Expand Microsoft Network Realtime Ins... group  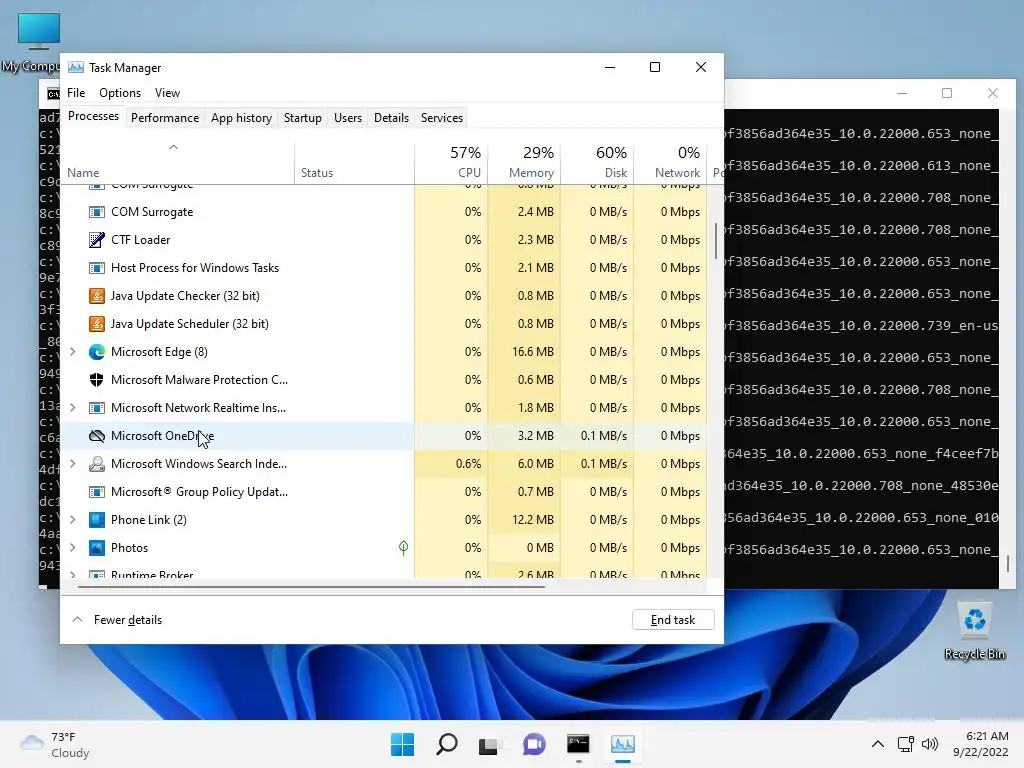(x=72, y=408)
